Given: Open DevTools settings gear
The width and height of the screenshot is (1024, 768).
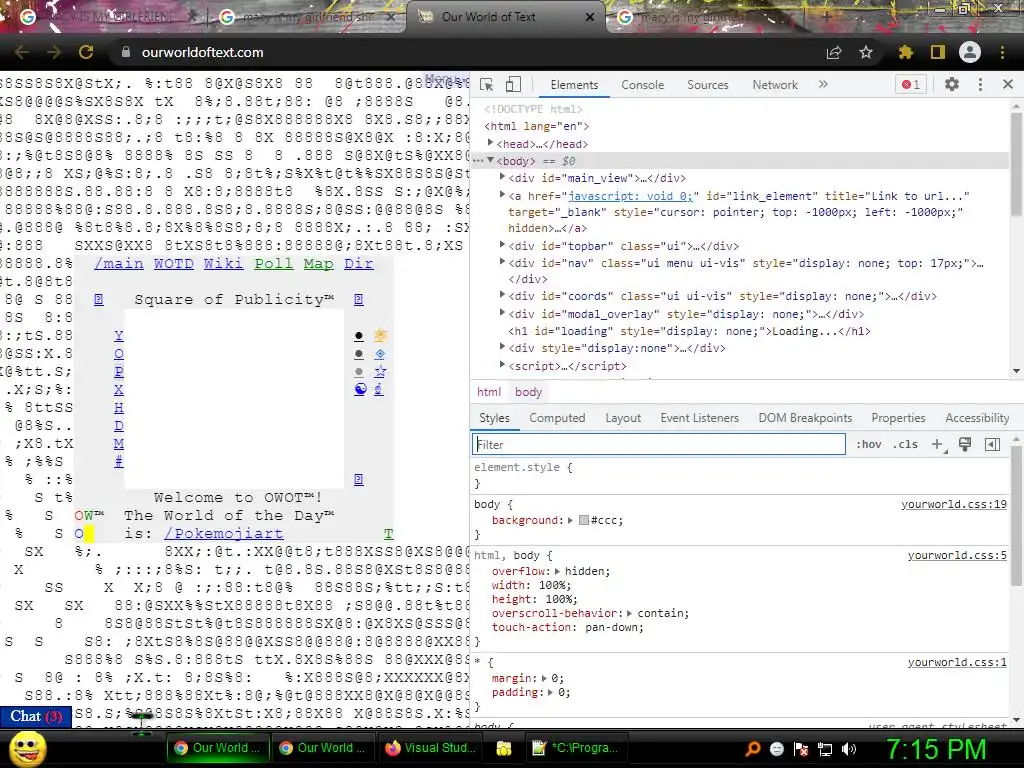Looking at the screenshot, I should coord(952,84).
